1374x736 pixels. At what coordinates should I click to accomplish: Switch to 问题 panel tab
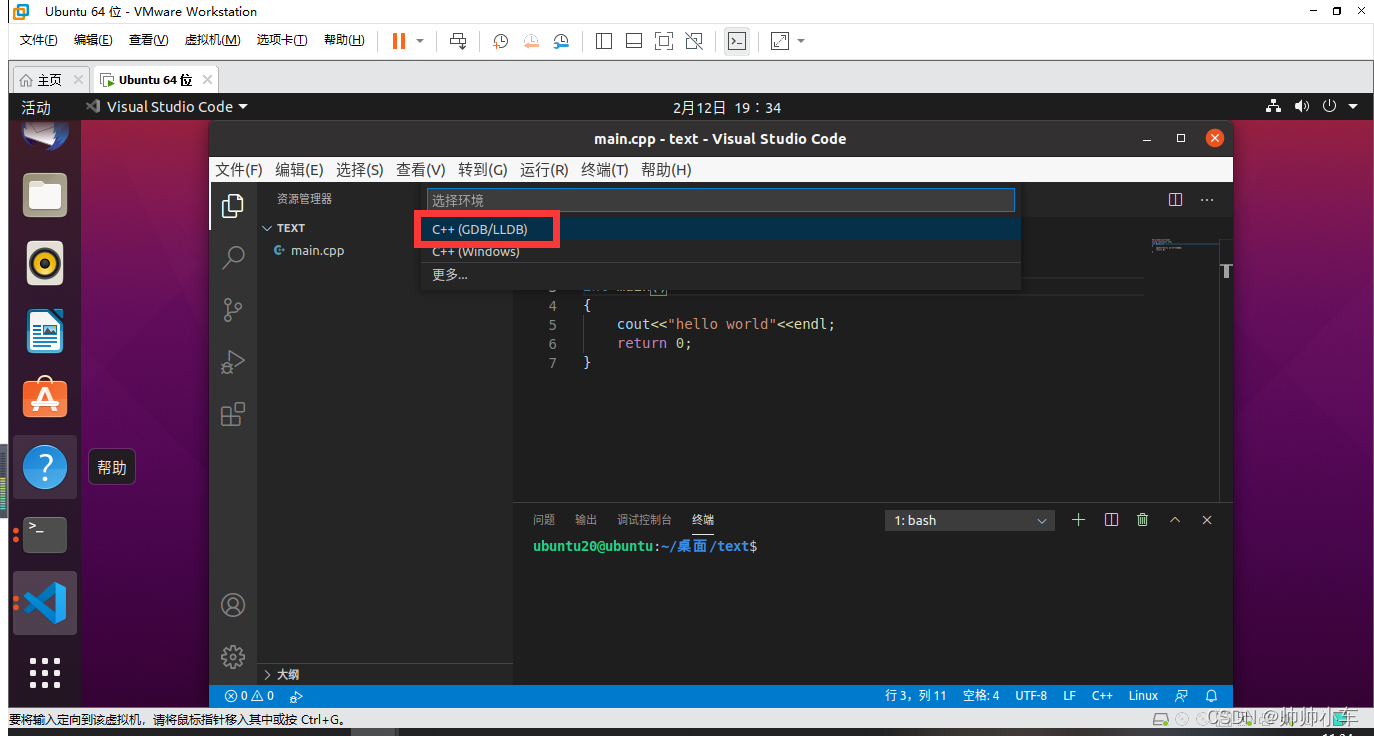coord(544,520)
